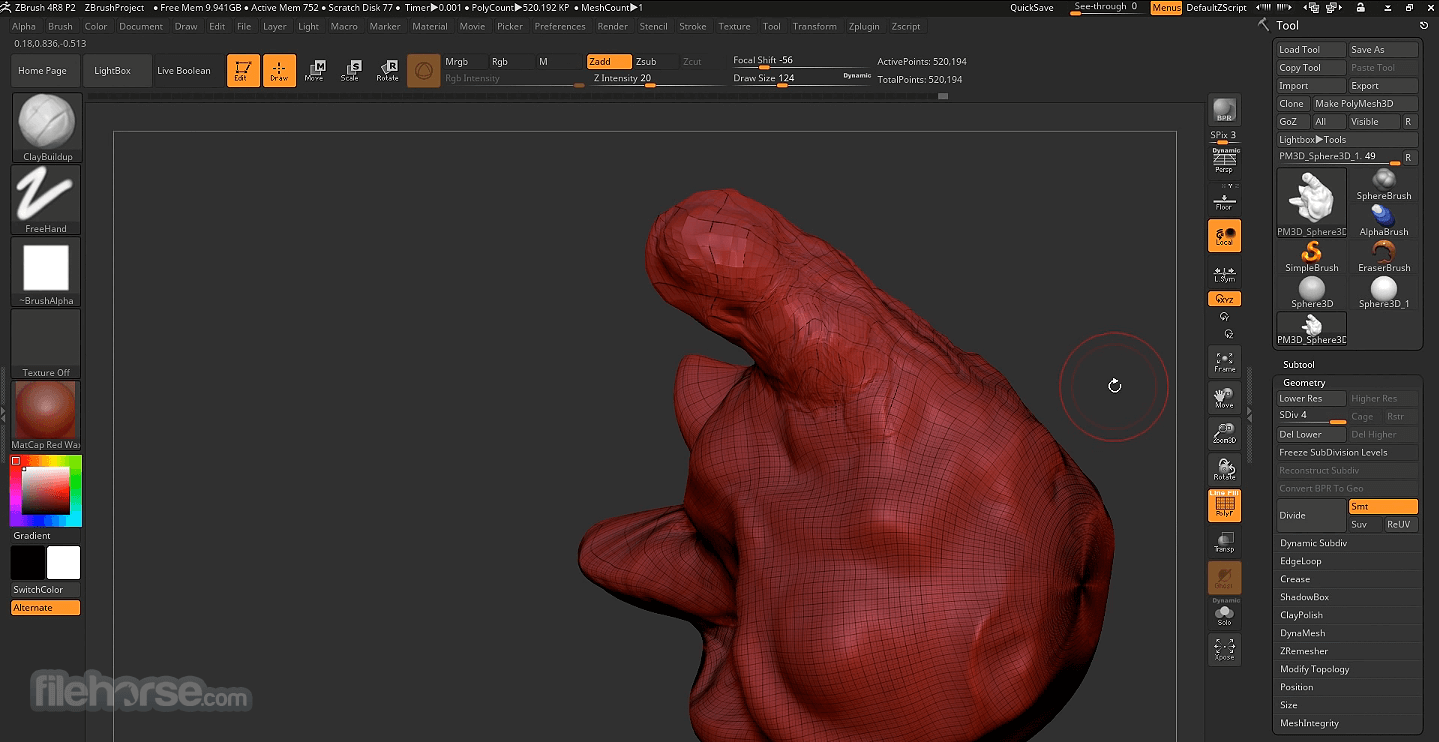Expand the DynaMesh section
This screenshot has width=1439, height=742.
(1302, 633)
